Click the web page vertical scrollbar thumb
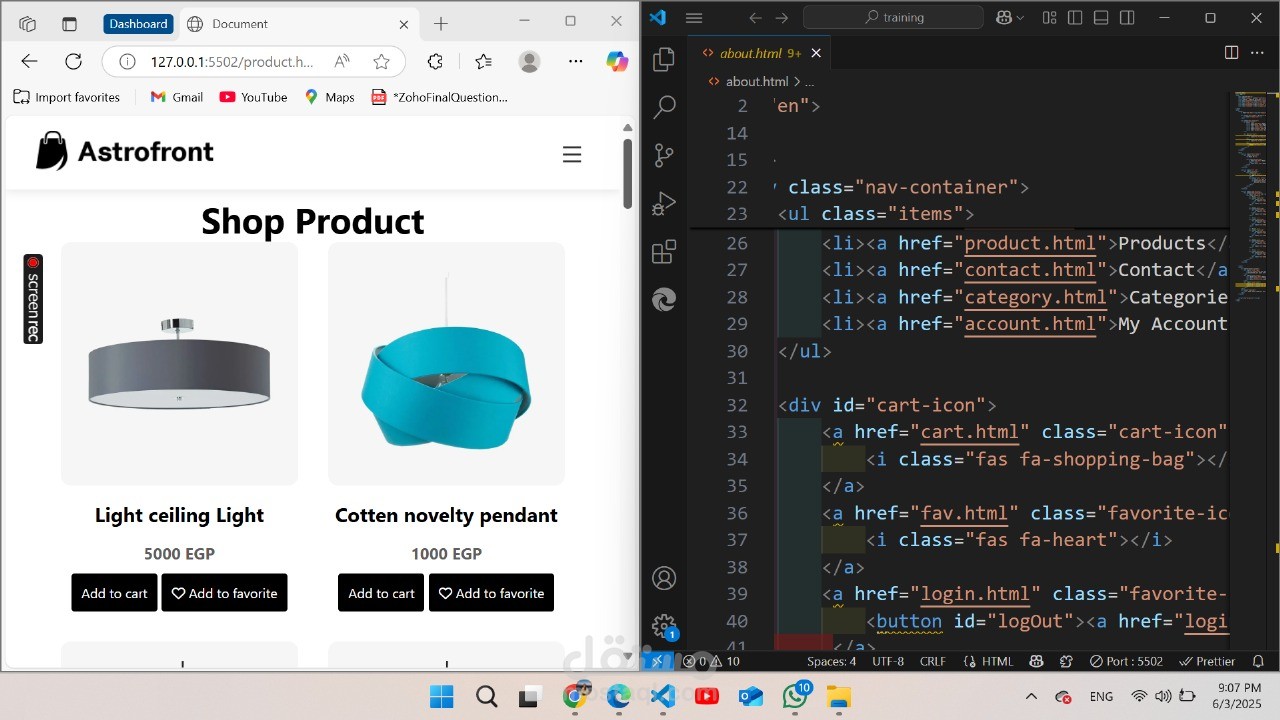The image size is (1280, 720). click(x=628, y=173)
